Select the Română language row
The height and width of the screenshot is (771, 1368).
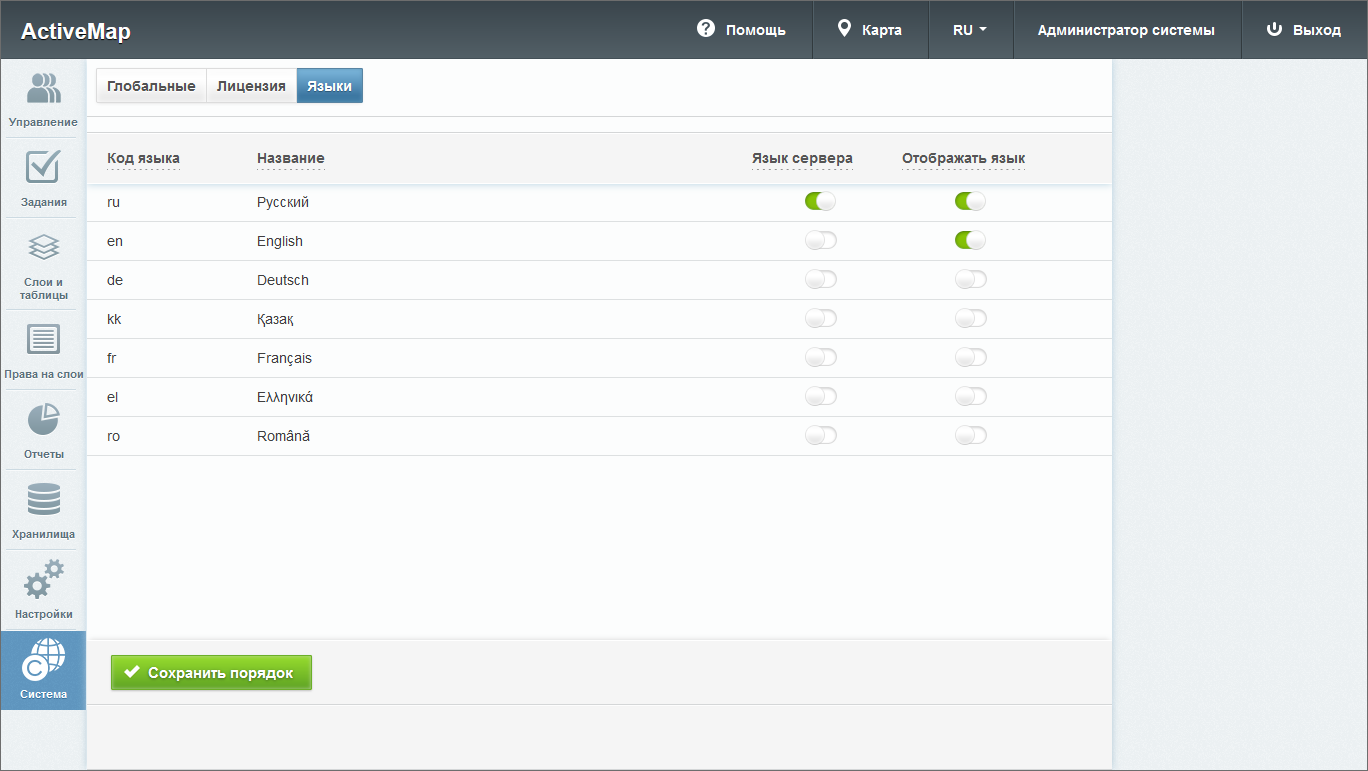coord(283,436)
